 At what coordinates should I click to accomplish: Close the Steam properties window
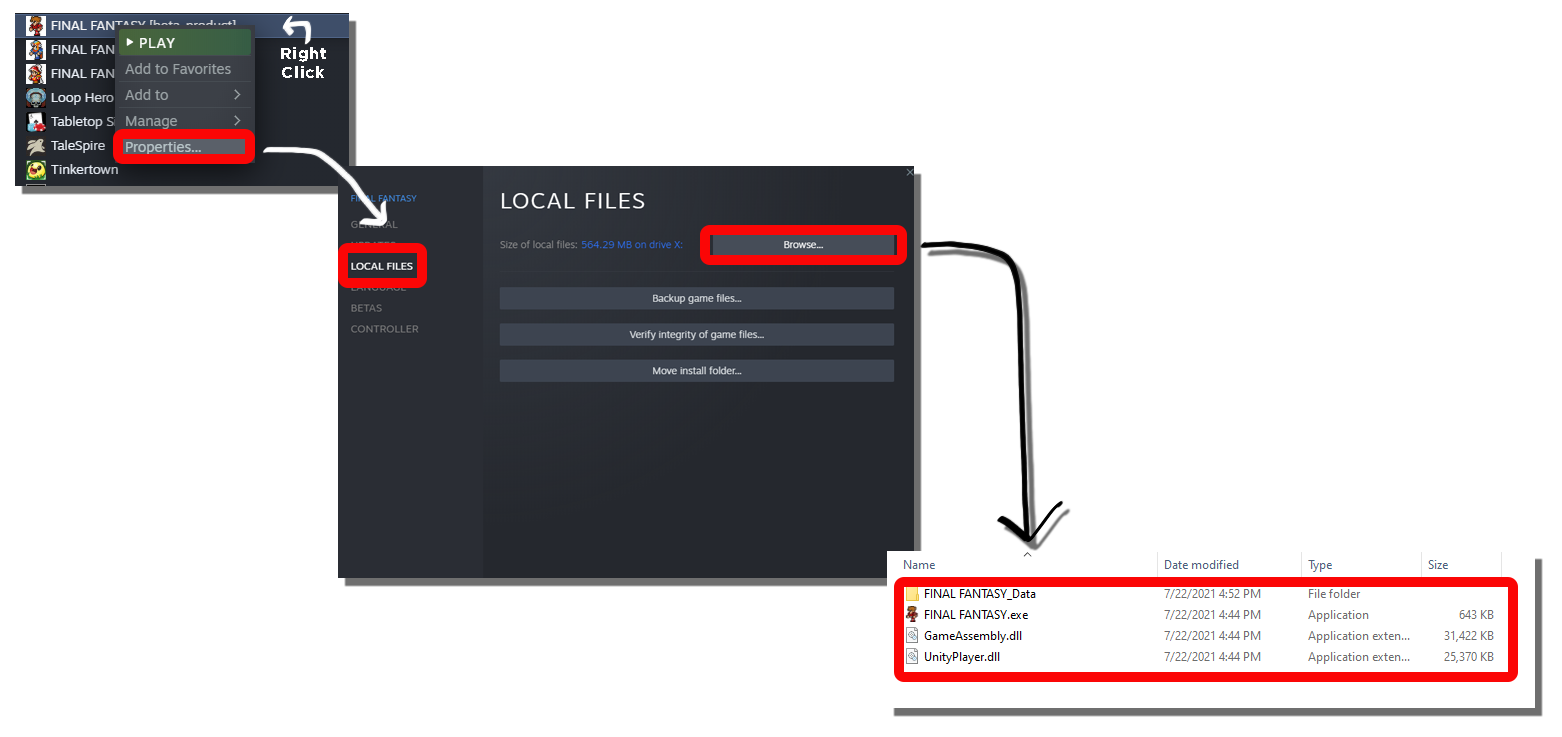point(909,172)
